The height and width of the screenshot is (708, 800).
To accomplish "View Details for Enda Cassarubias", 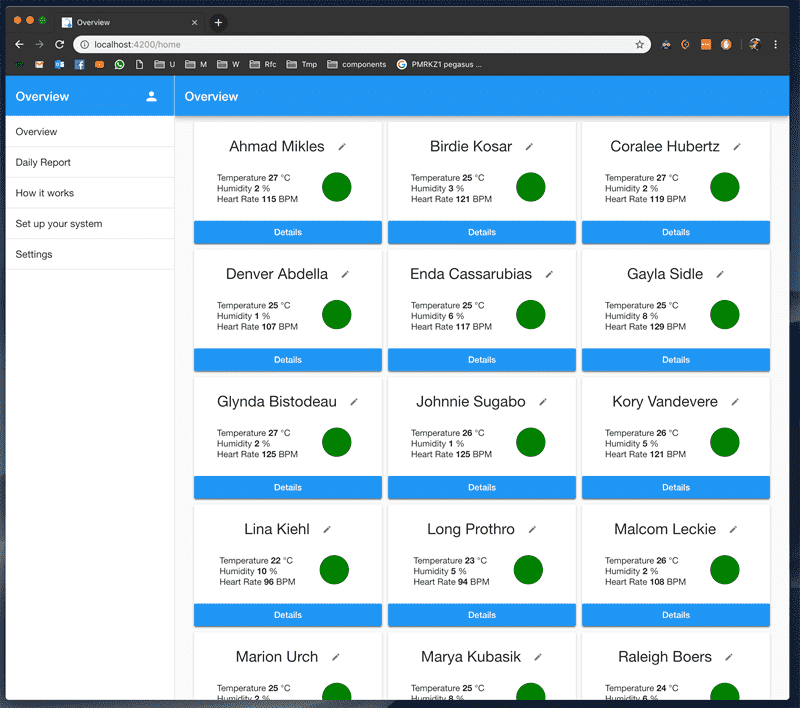I will click(x=482, y=360).
